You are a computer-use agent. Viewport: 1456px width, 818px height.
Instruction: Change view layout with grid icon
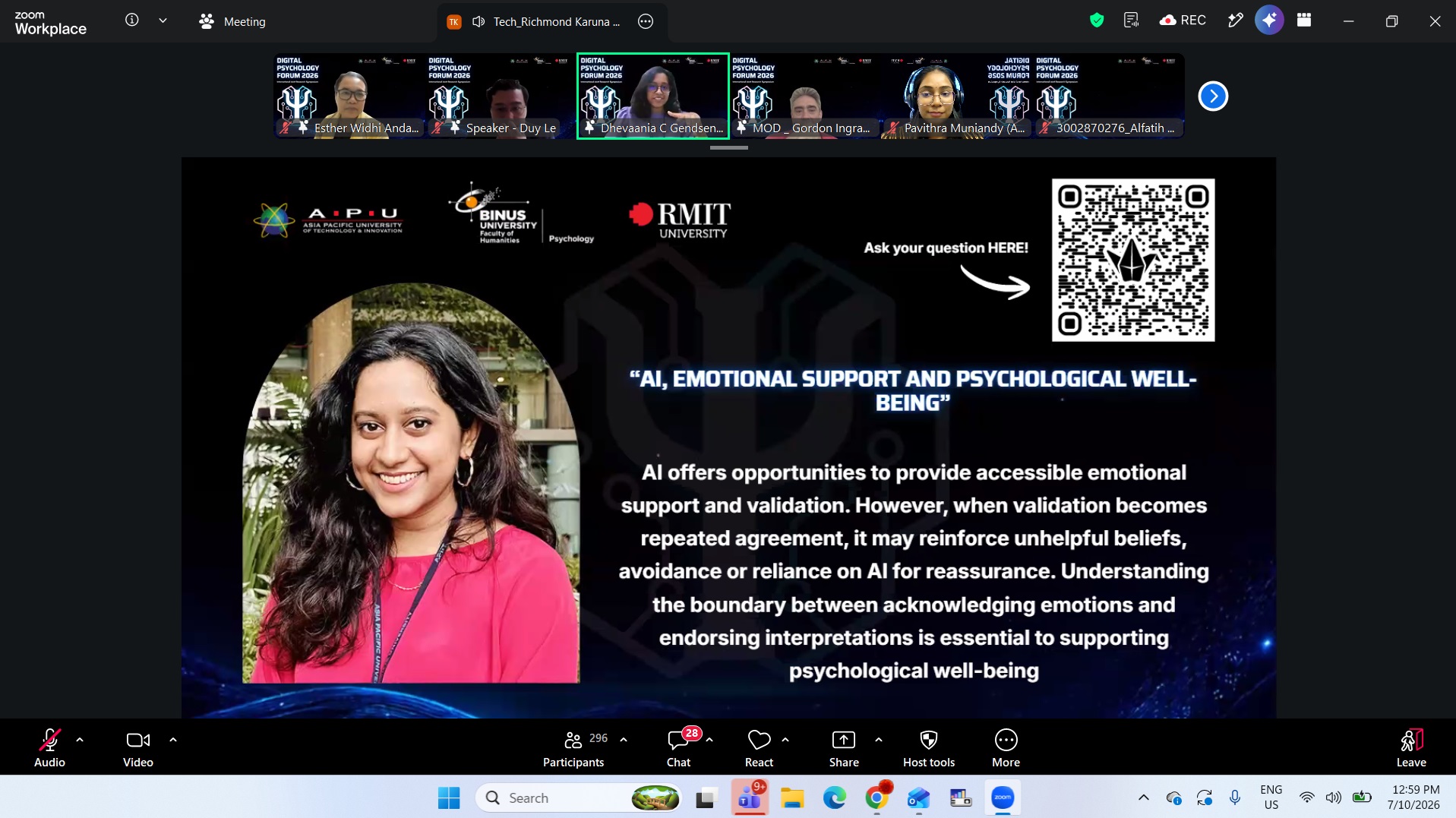click(1304, 21)
